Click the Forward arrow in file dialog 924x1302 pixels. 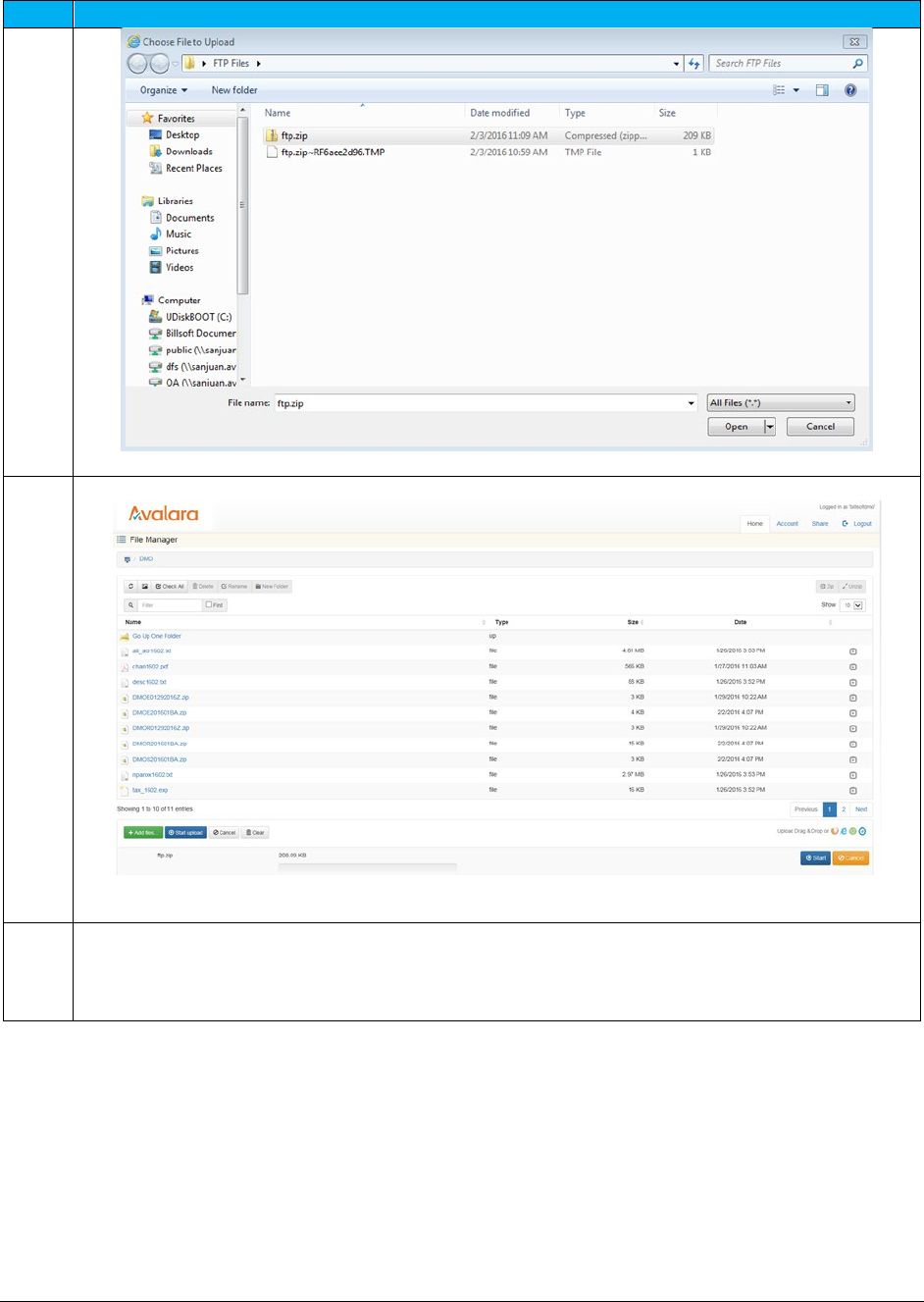(160, 64)
